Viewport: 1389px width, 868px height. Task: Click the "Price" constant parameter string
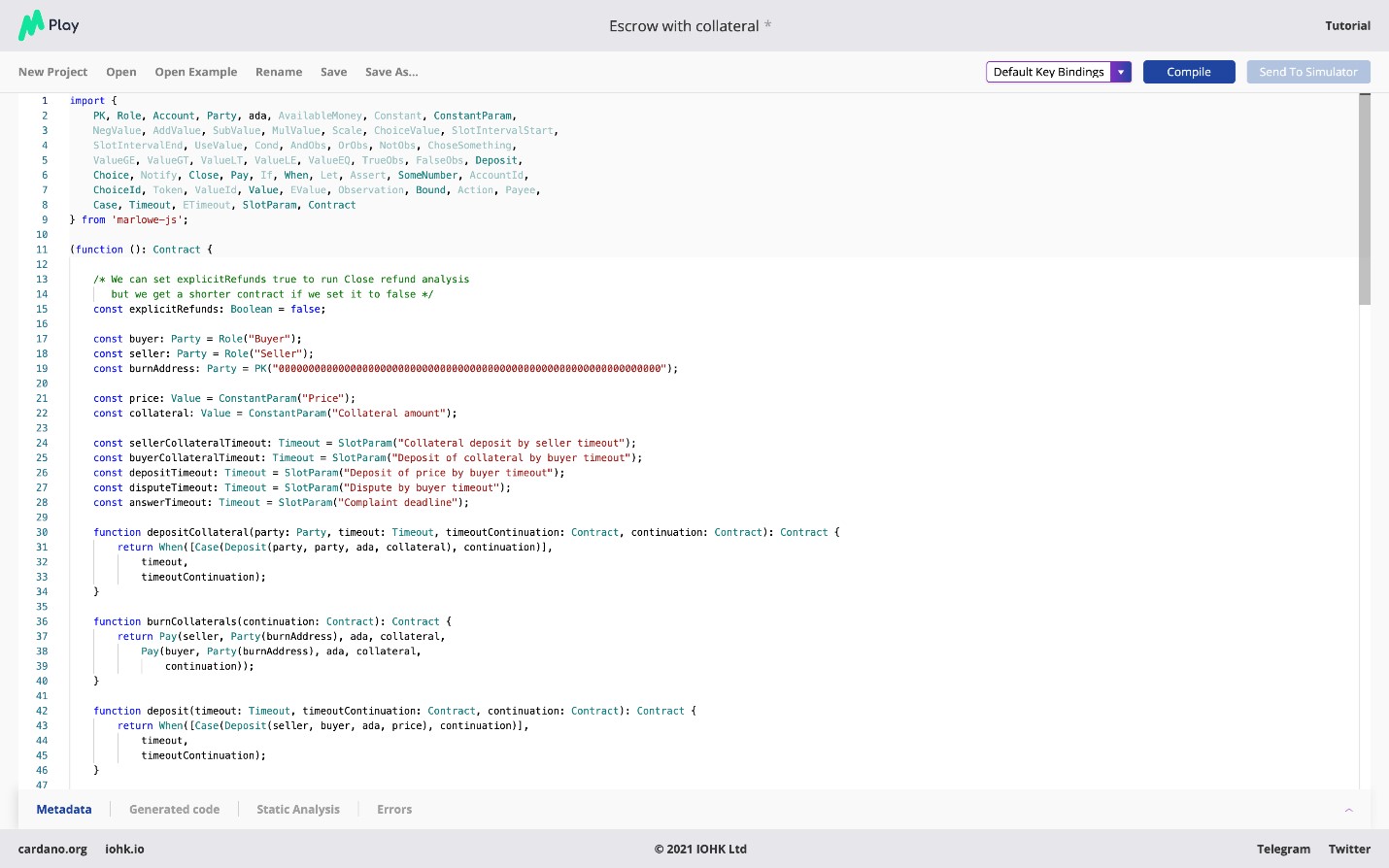pos(323,398)
